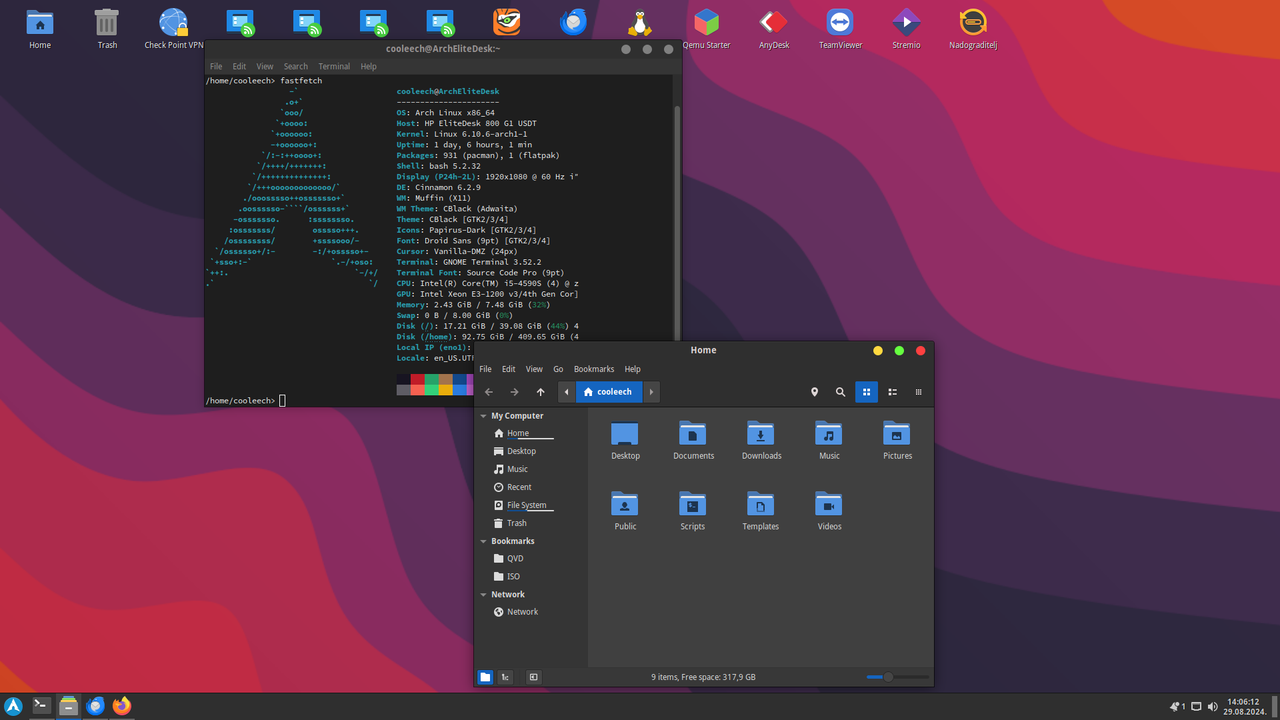Viewport: 1280px width, 720px height.
Task: Open the AnyDesk desktop shortcut
Action: coord(773,29)
